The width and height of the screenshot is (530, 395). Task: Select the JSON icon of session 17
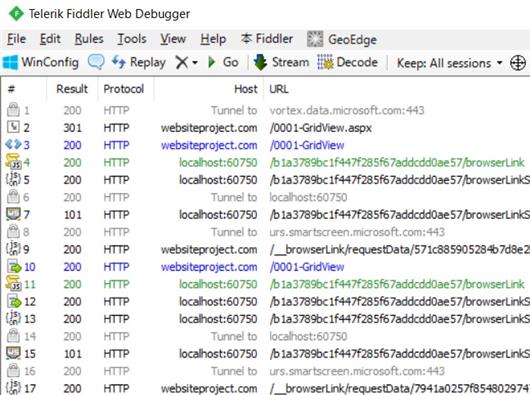coord(13,388)
